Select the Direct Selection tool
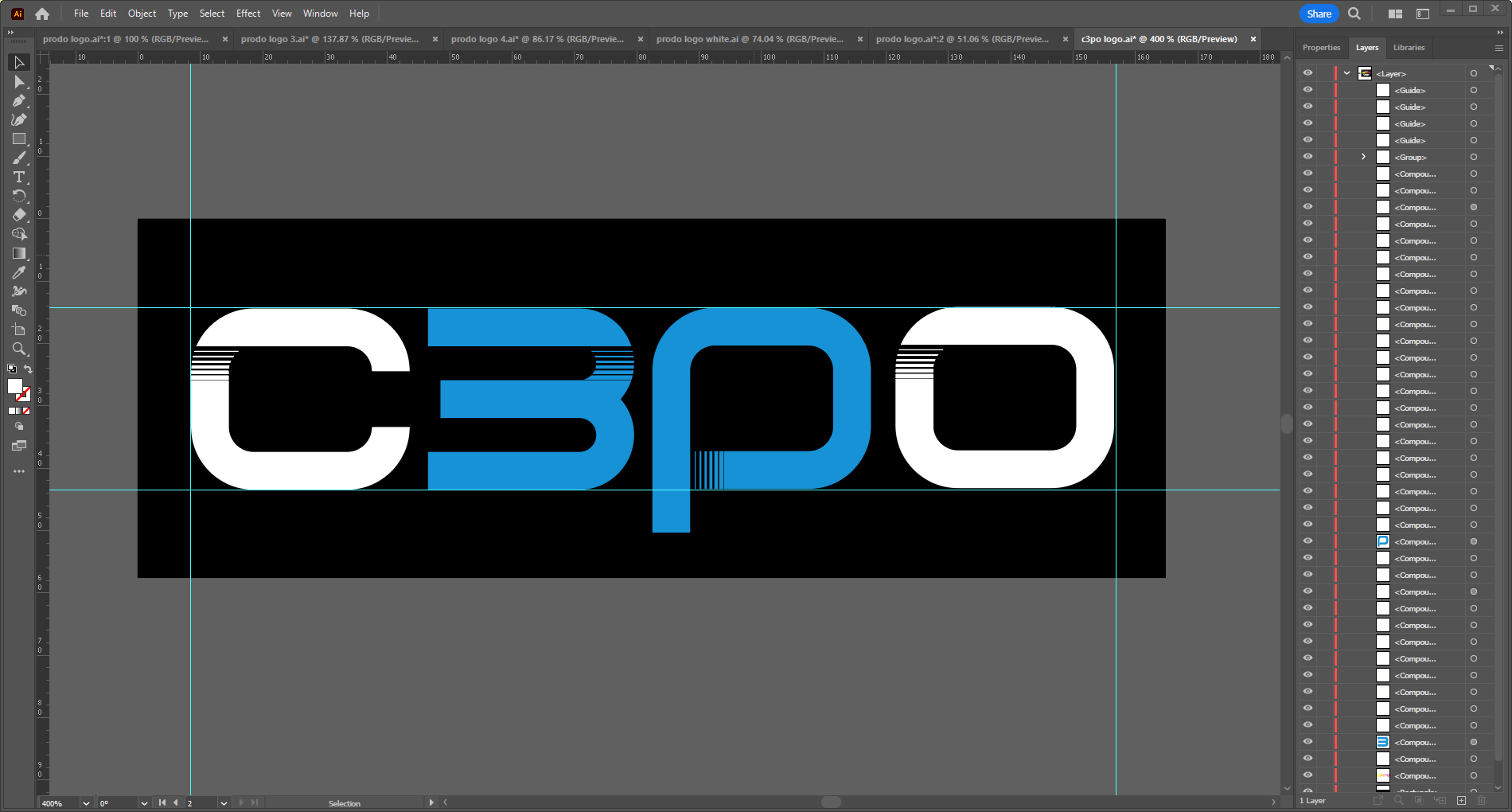 (19, 82)
